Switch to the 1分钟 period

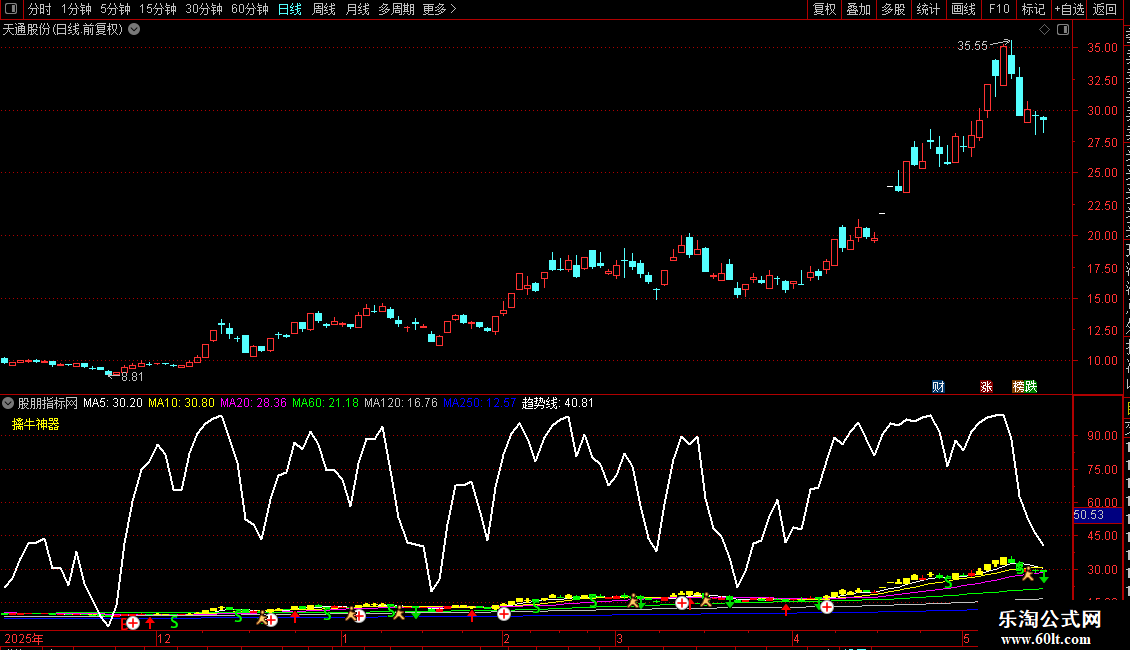[76, 9]
